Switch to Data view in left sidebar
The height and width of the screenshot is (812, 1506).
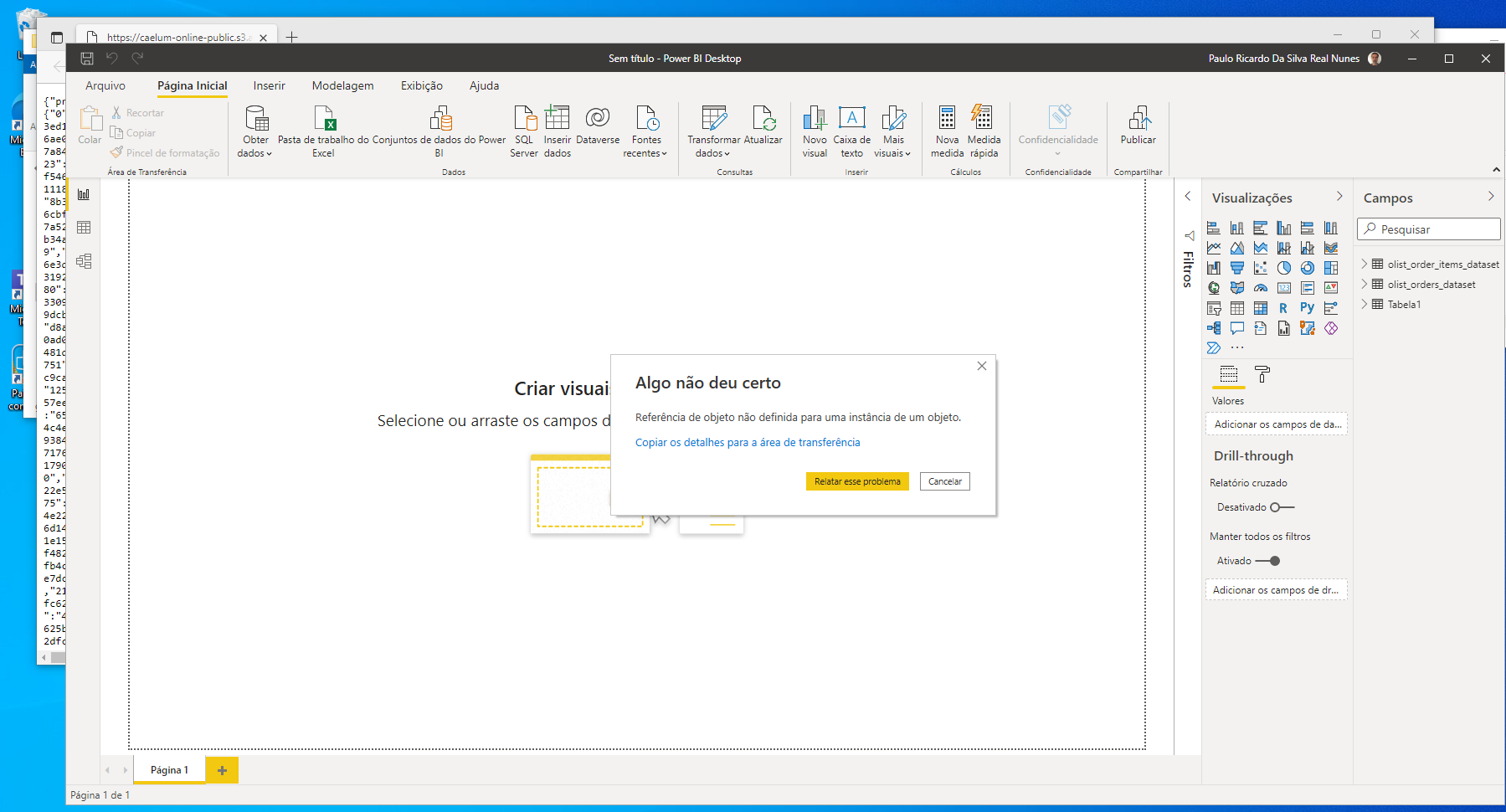point(84,228)
